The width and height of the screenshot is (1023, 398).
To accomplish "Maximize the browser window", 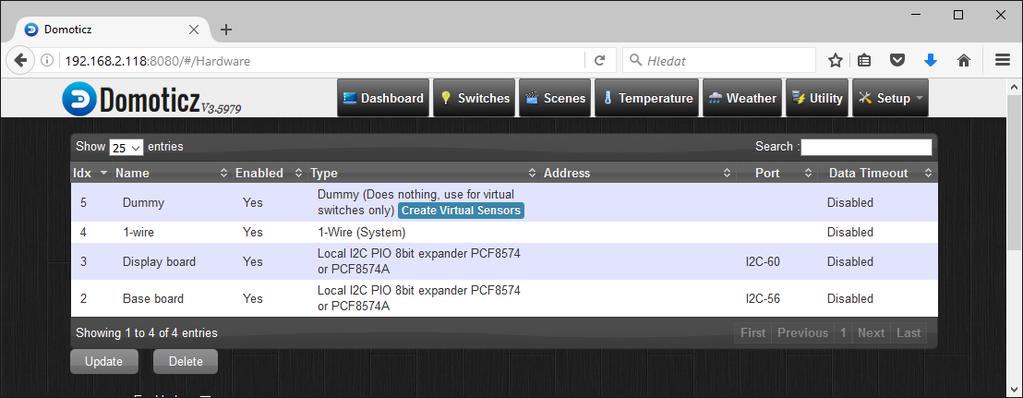I will coord(958,14).
